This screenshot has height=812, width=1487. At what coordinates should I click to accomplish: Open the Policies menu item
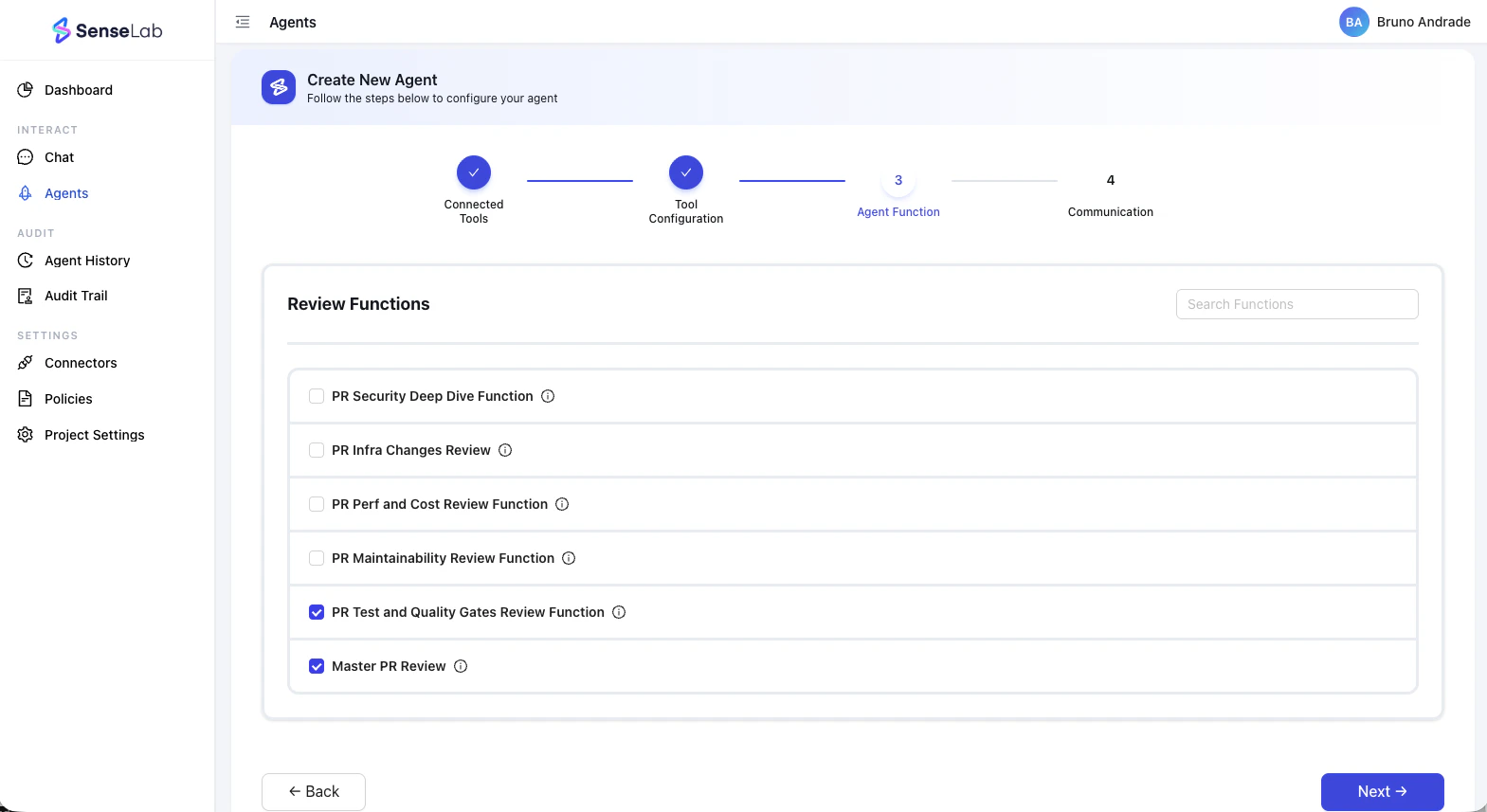(x=107, y=399)
